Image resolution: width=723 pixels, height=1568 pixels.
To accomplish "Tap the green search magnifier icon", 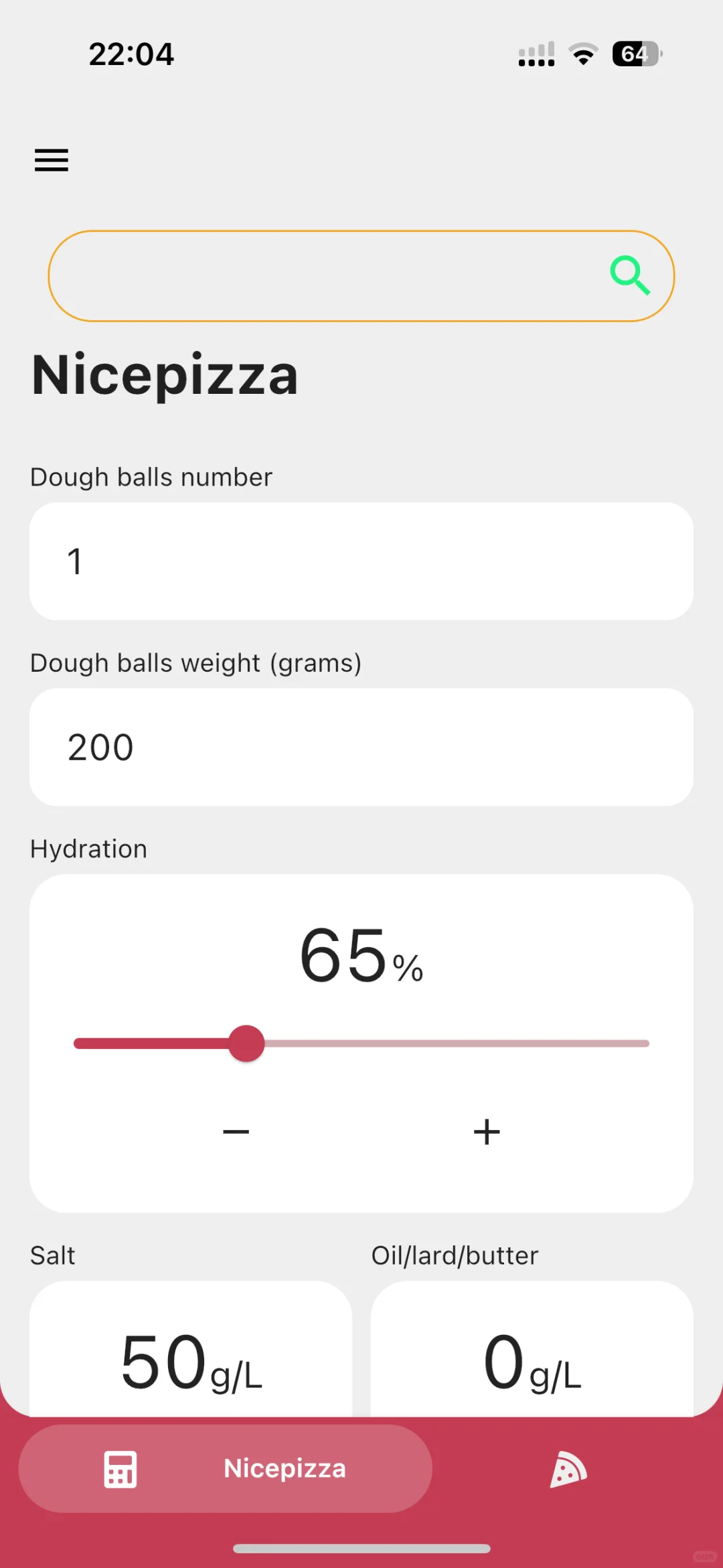I will pyautogui.click(x=630, y=275).
